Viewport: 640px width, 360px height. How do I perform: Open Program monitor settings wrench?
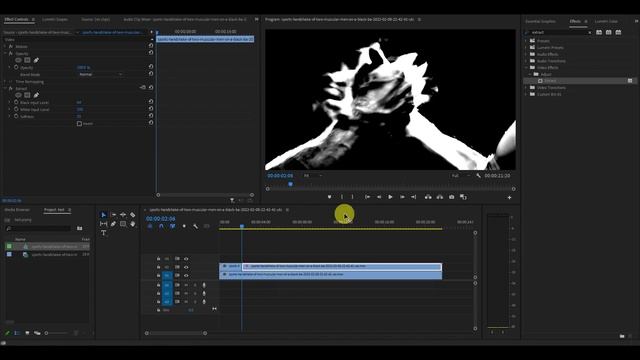(478, 176)
